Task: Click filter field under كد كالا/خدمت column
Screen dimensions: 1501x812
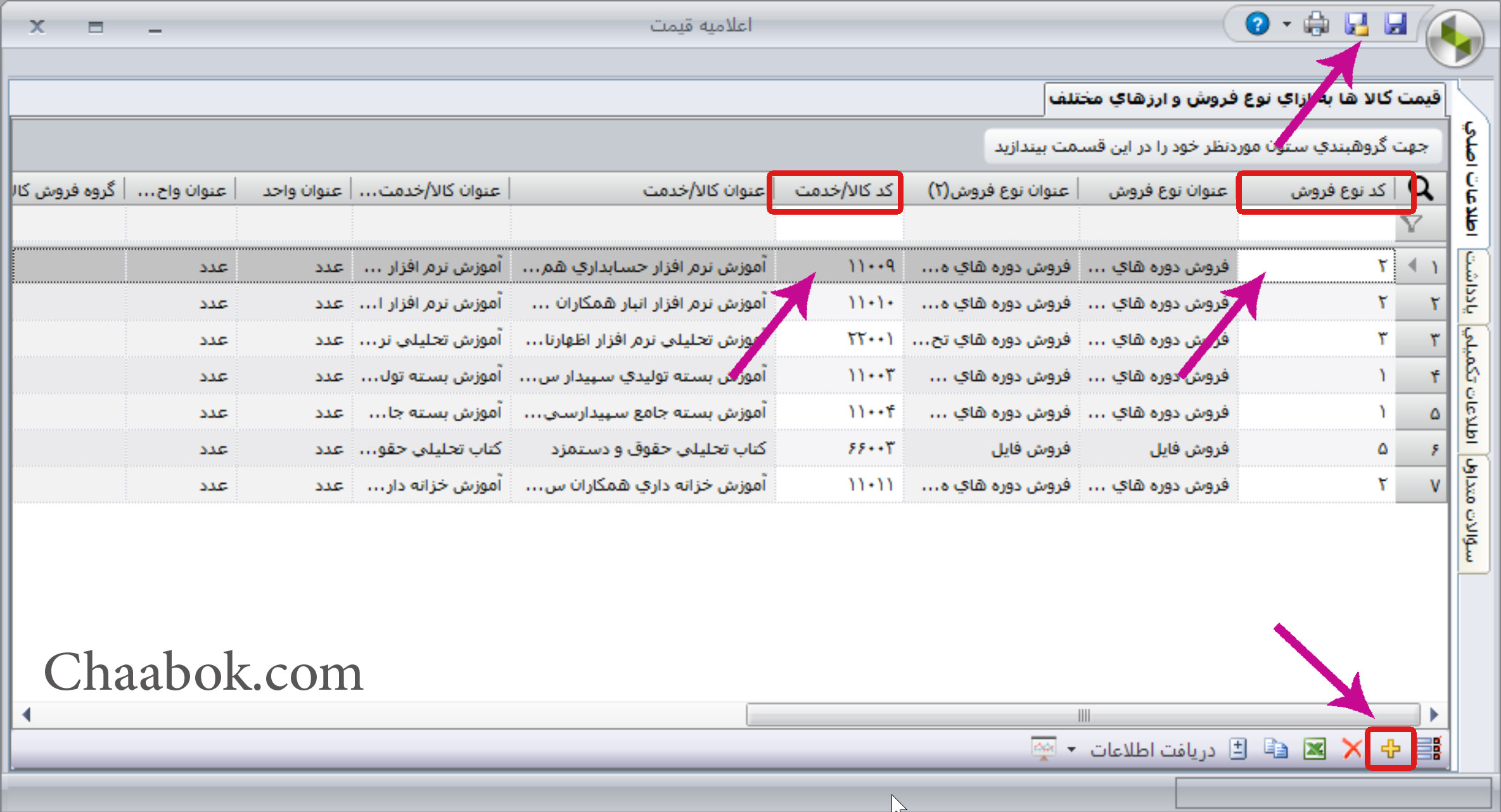Action: 840,224
